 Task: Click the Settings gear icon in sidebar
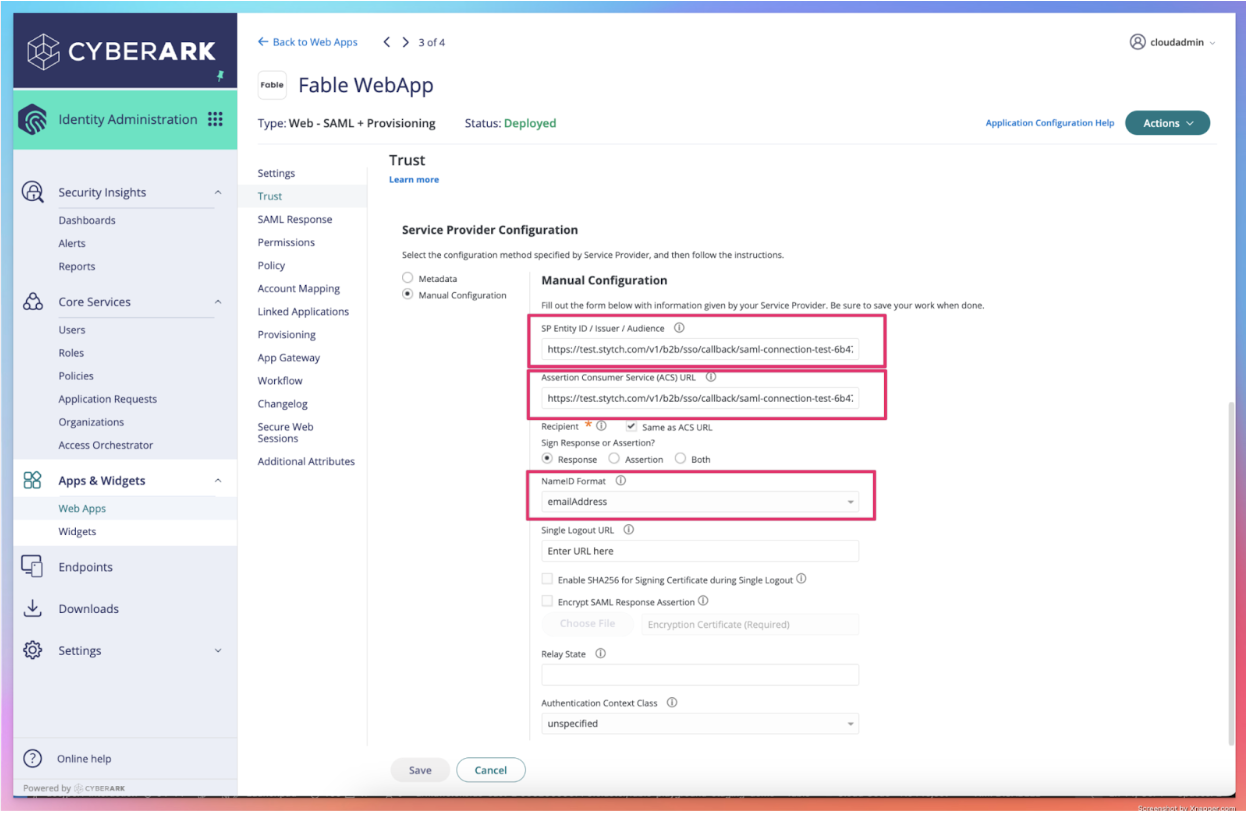click(x=32, y=650)
